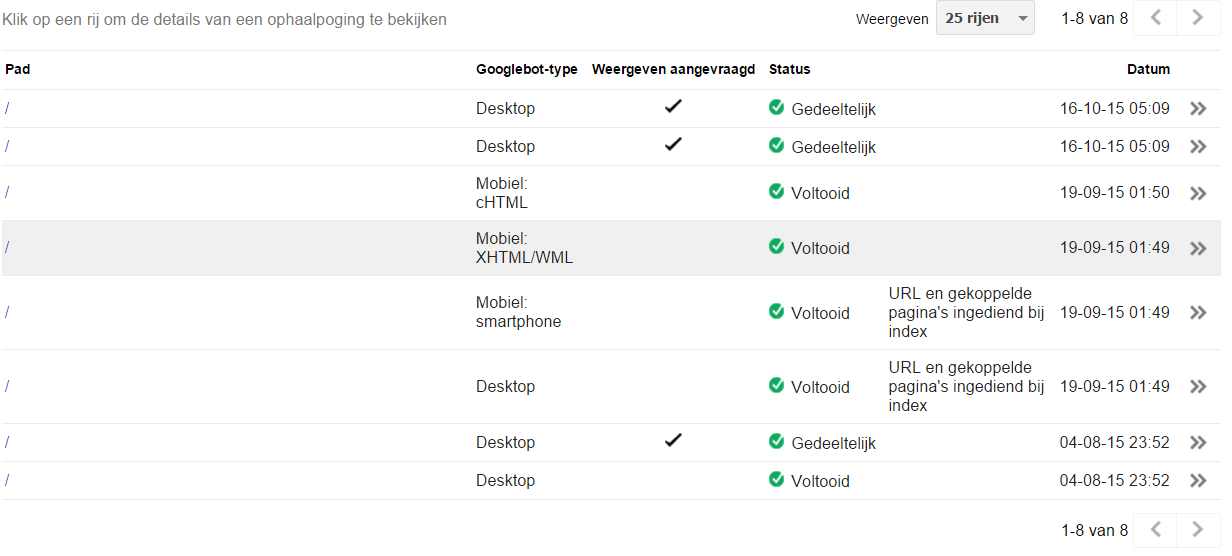The image size is (1232, 556).
Task: Click green status icon on cHTML row
Action: 777,192
